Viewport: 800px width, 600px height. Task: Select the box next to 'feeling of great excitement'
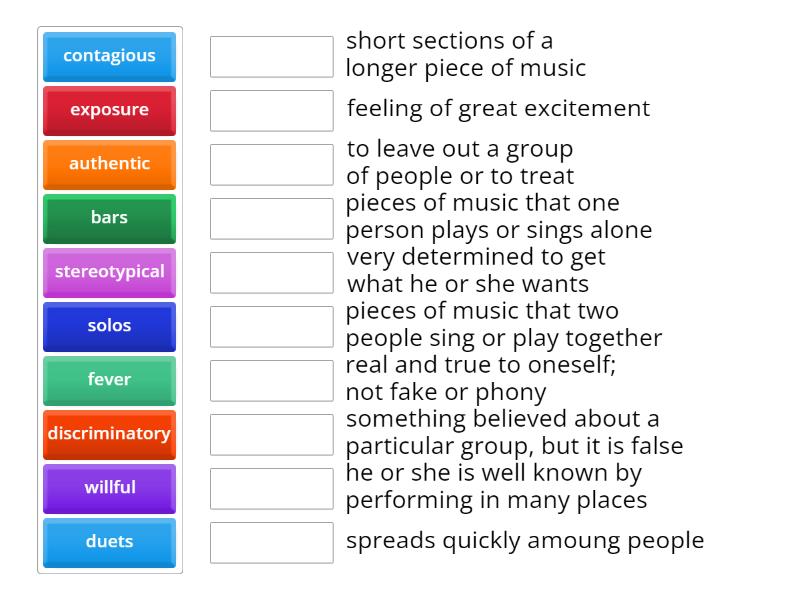(271, 111)
